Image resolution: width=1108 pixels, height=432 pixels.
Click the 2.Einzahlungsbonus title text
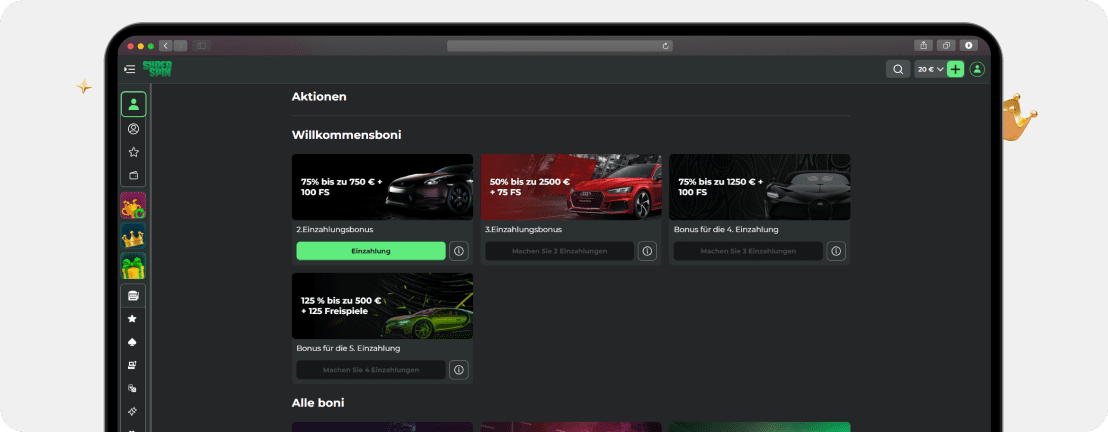click(335, 230)
